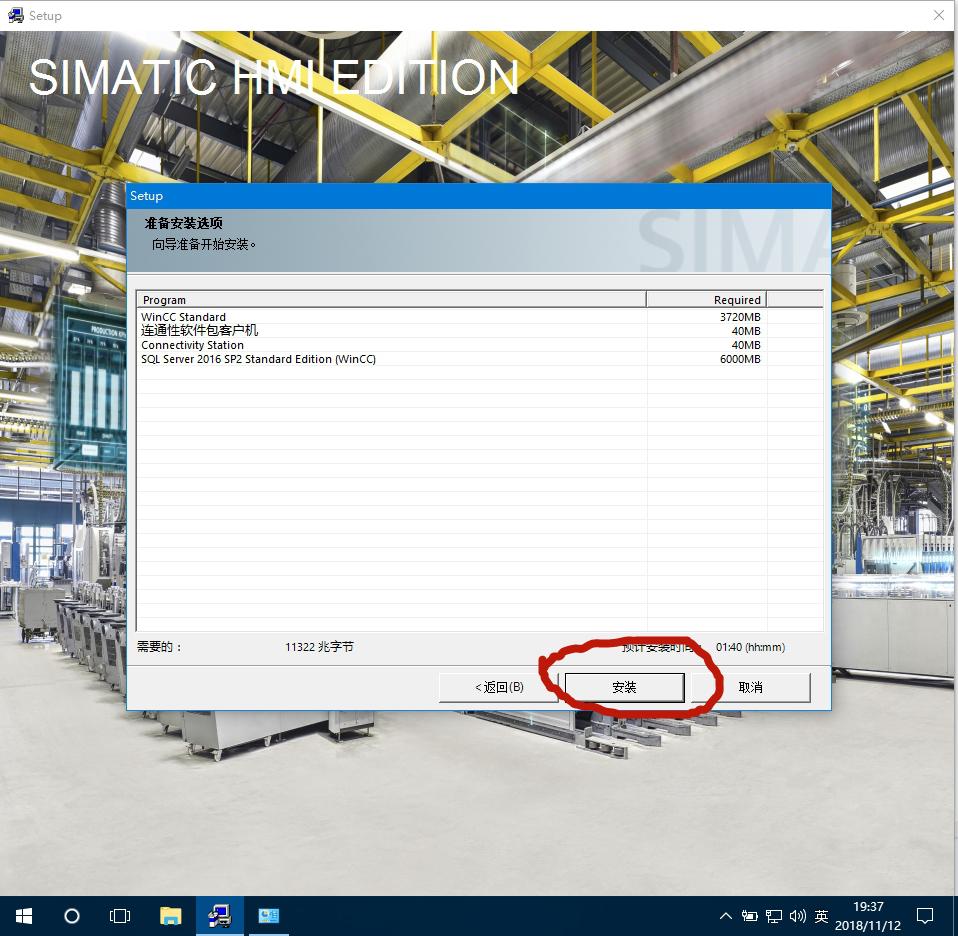Open the volume control in the system tray
The width and height of the screenshot is (958, 936).
point(797,915)
